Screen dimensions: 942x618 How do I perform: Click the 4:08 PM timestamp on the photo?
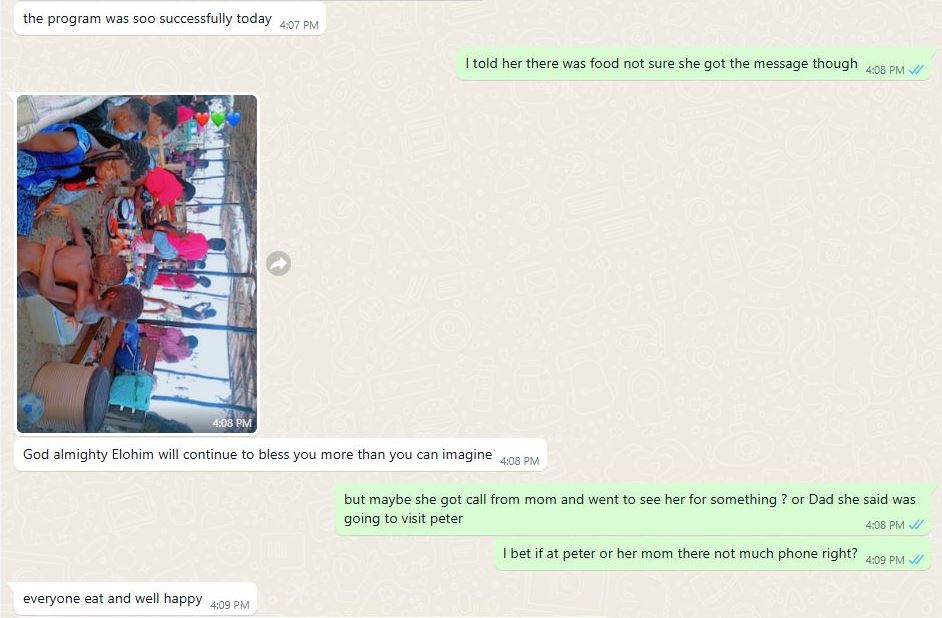pyautogui.click(x=232, y=423)
